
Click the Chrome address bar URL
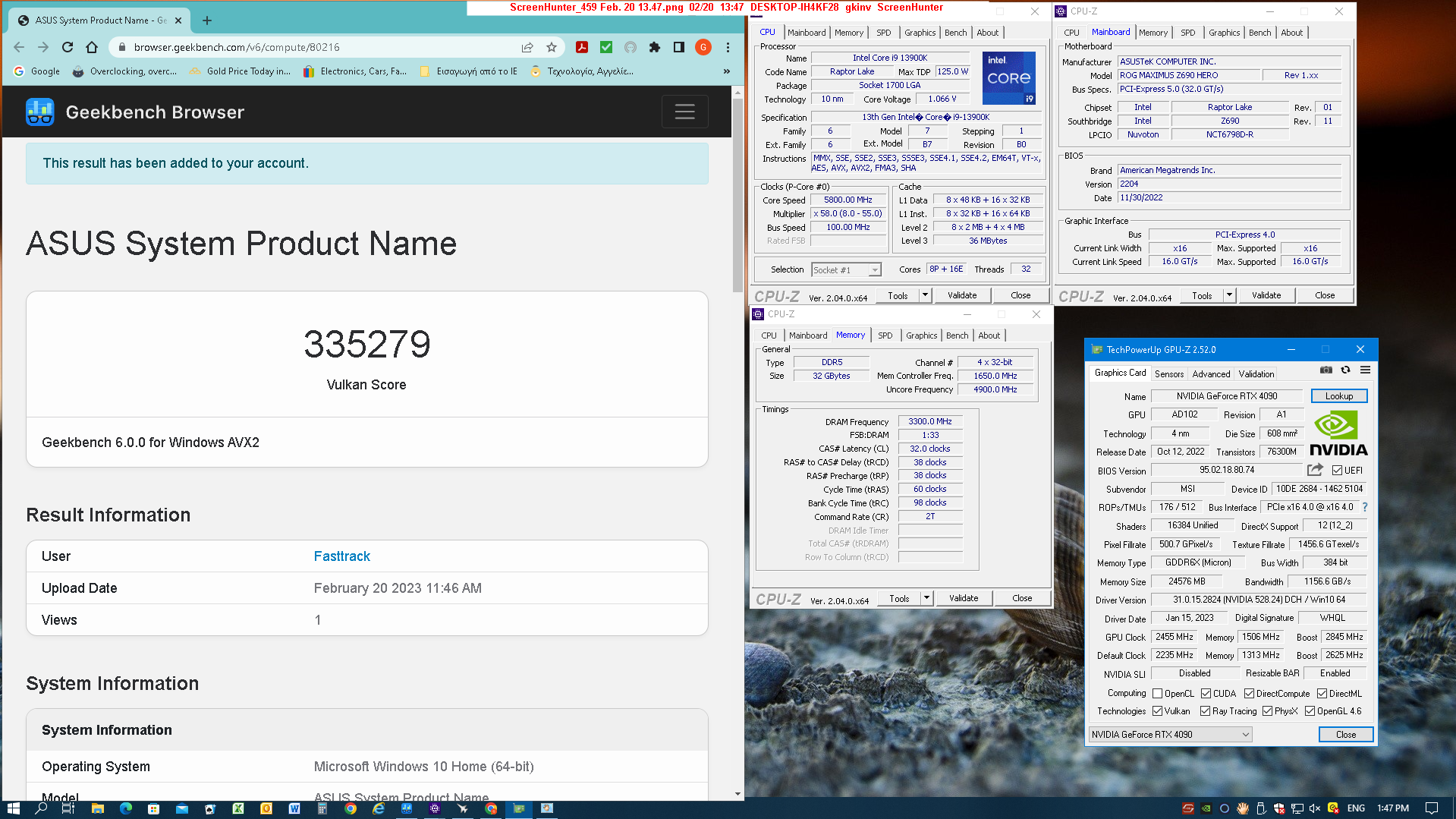[x=237, y=47]
